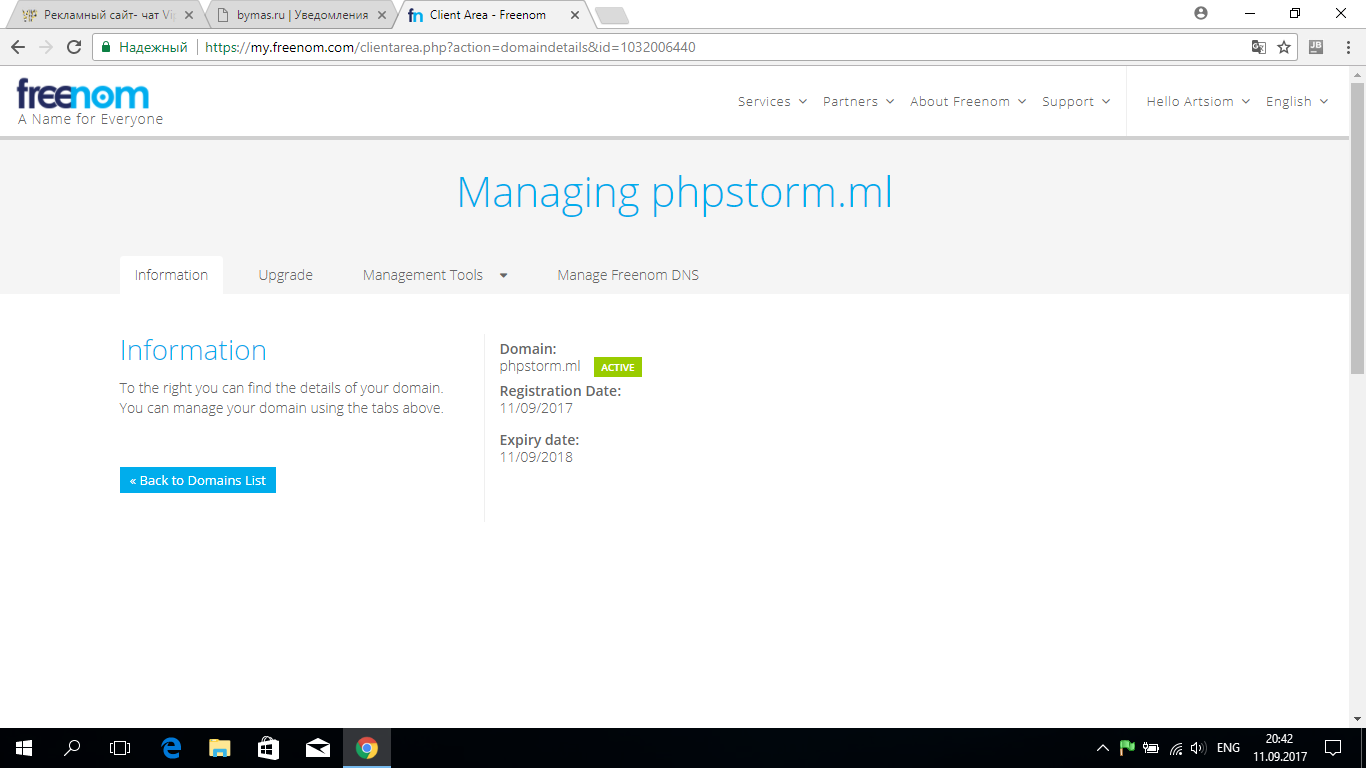Reload the page with the refresh icon

[73, 47]
